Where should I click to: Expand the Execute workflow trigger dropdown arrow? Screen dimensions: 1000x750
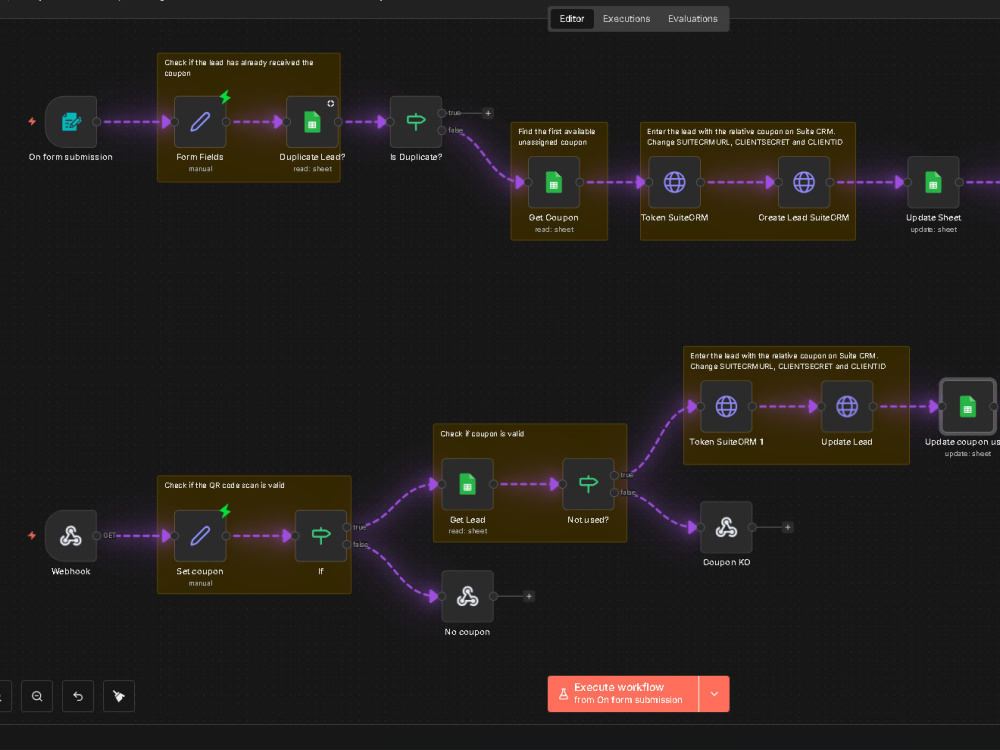(x=714, y=693)
